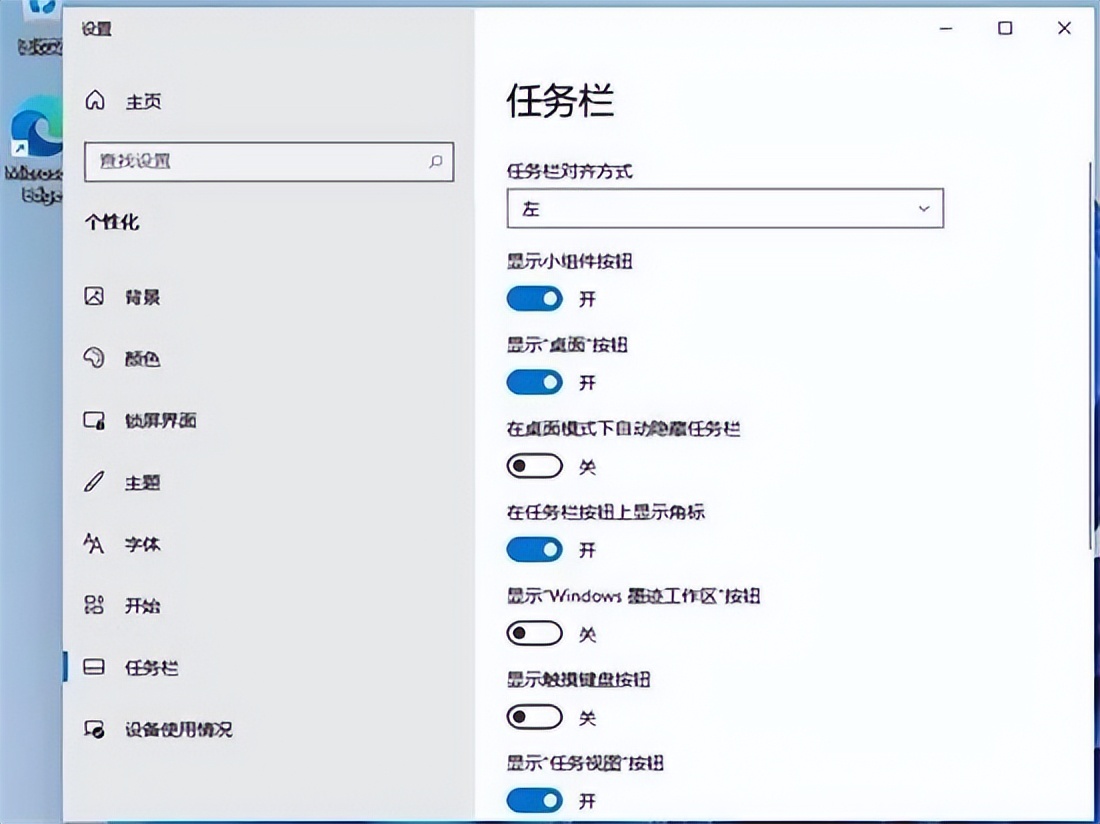Click the Start (开始) grid icon
1100x824 pixels.
94,605
